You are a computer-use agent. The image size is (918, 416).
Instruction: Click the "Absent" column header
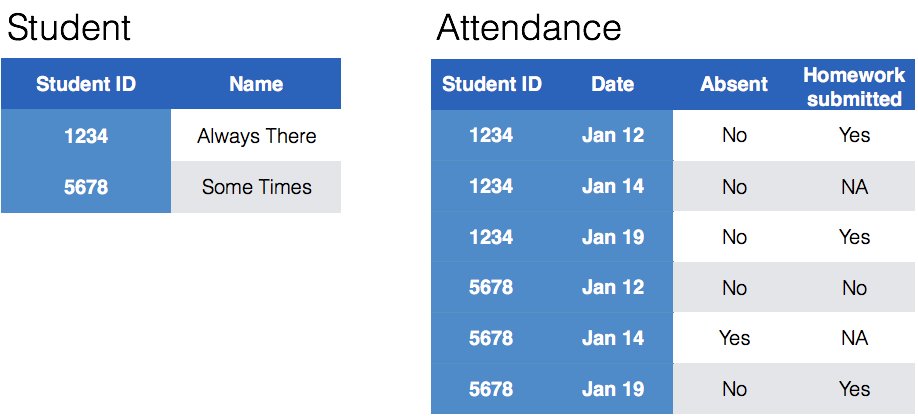coord(733,84)
